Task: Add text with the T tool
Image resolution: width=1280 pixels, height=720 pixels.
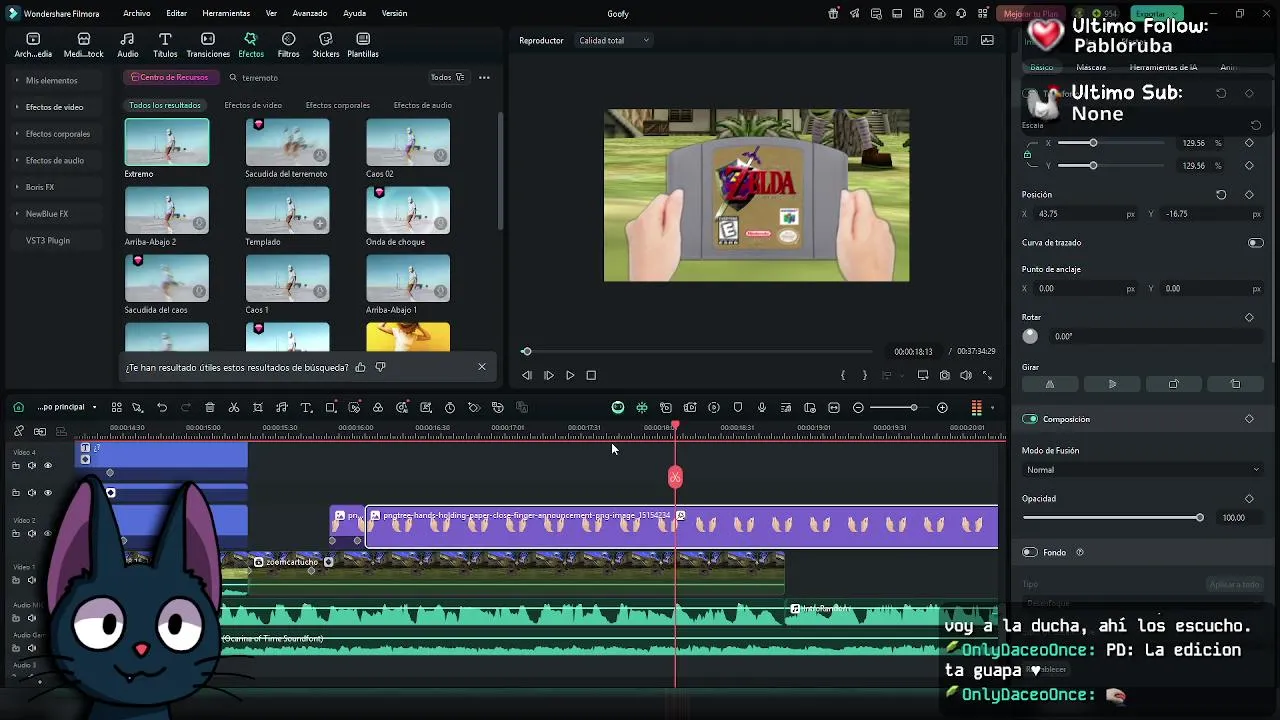Action: (306, 408)
